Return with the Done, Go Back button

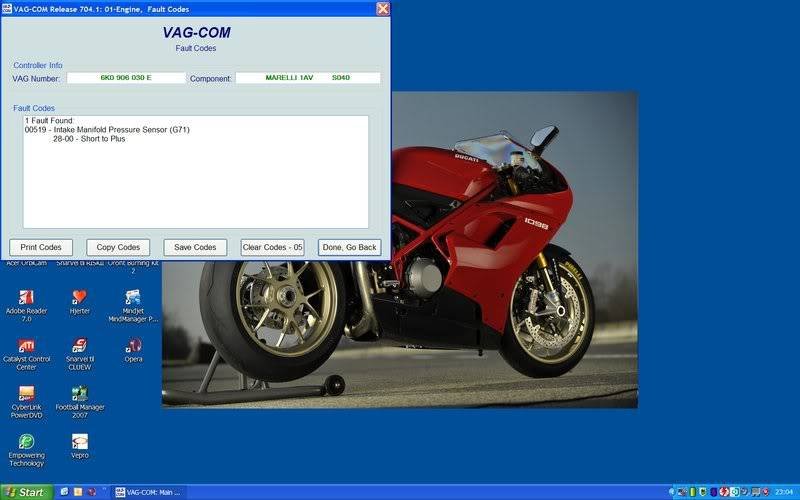coord(349,247)
